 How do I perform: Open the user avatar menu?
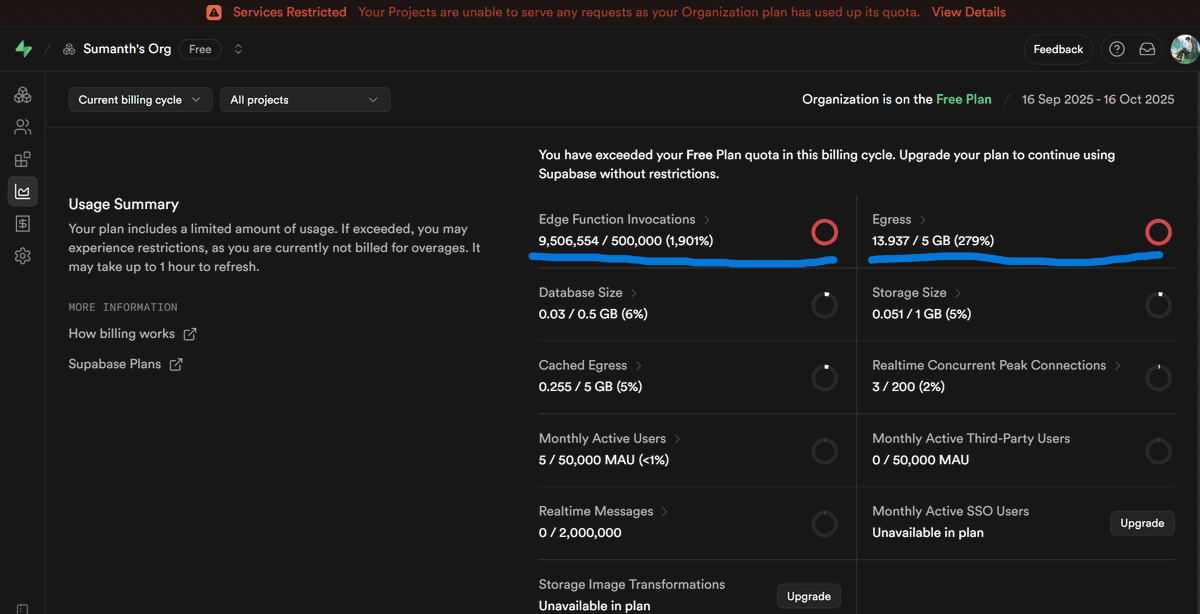coord(1184,49)
